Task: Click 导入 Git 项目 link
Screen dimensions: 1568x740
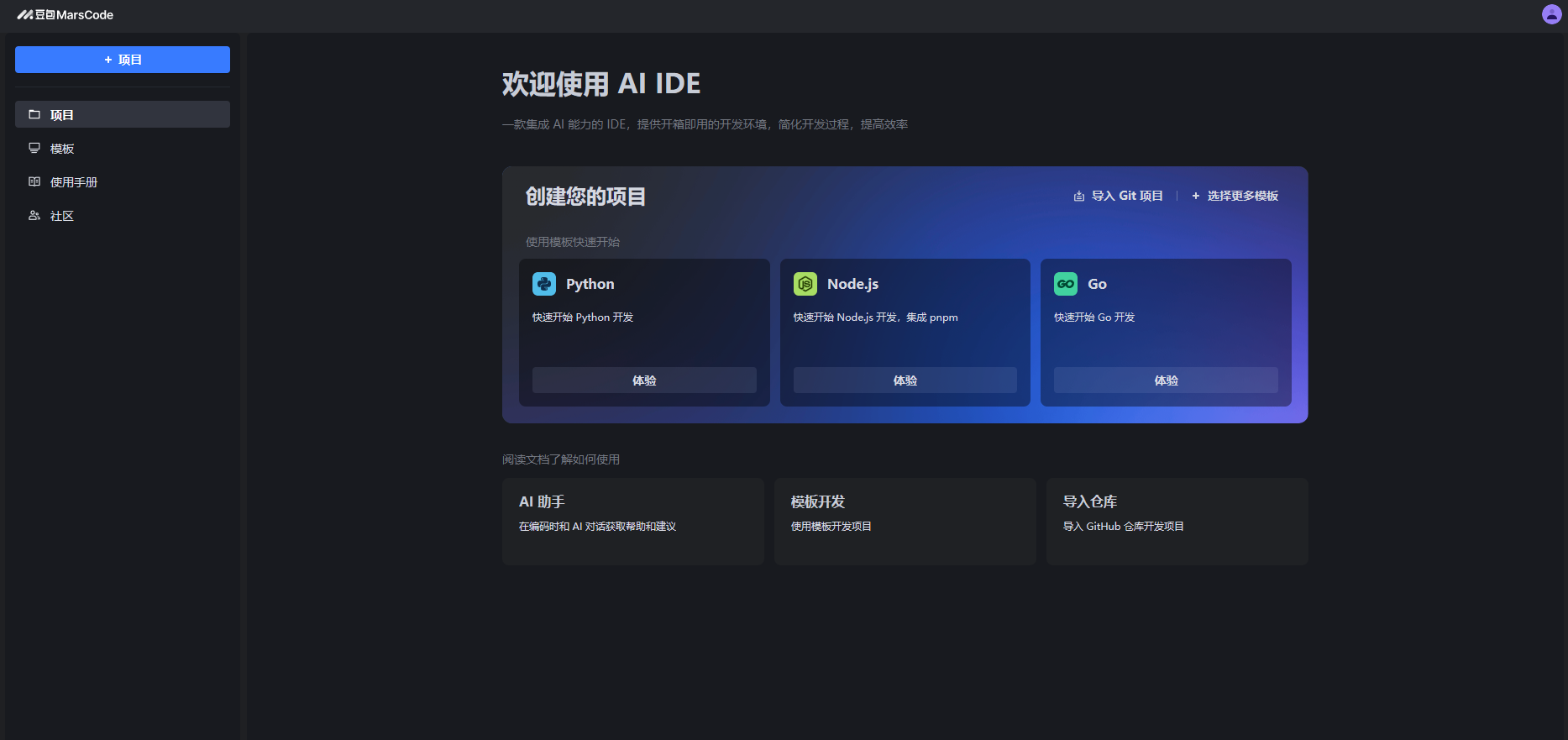Action: click(x=1119, y=196)
